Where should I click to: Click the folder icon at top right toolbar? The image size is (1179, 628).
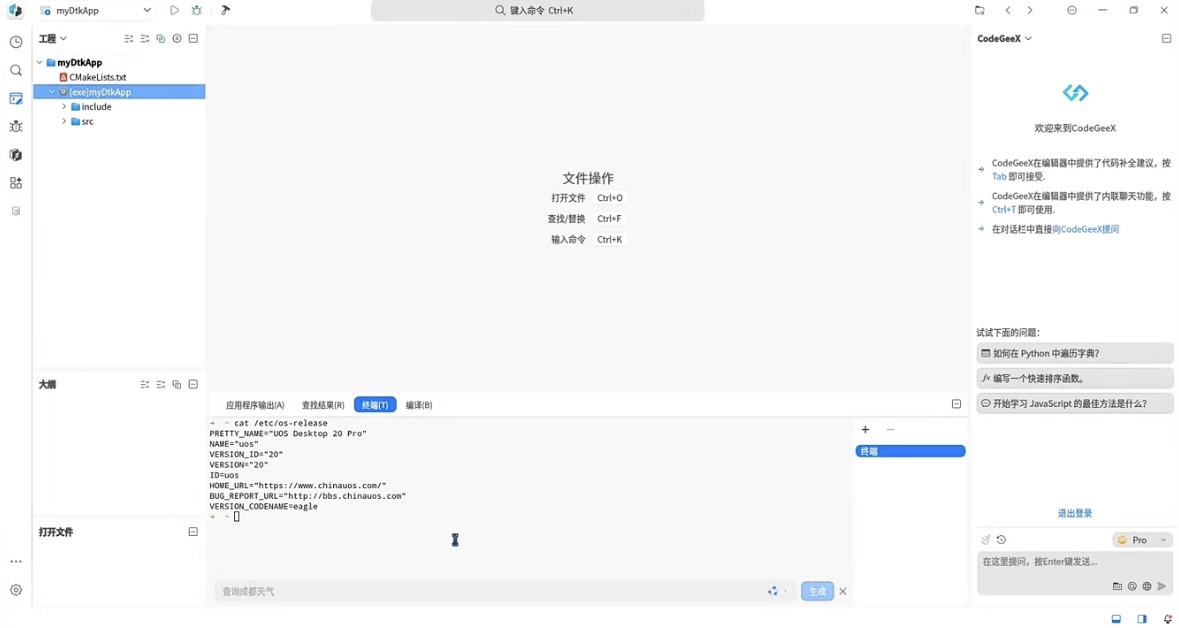[979, 11]
